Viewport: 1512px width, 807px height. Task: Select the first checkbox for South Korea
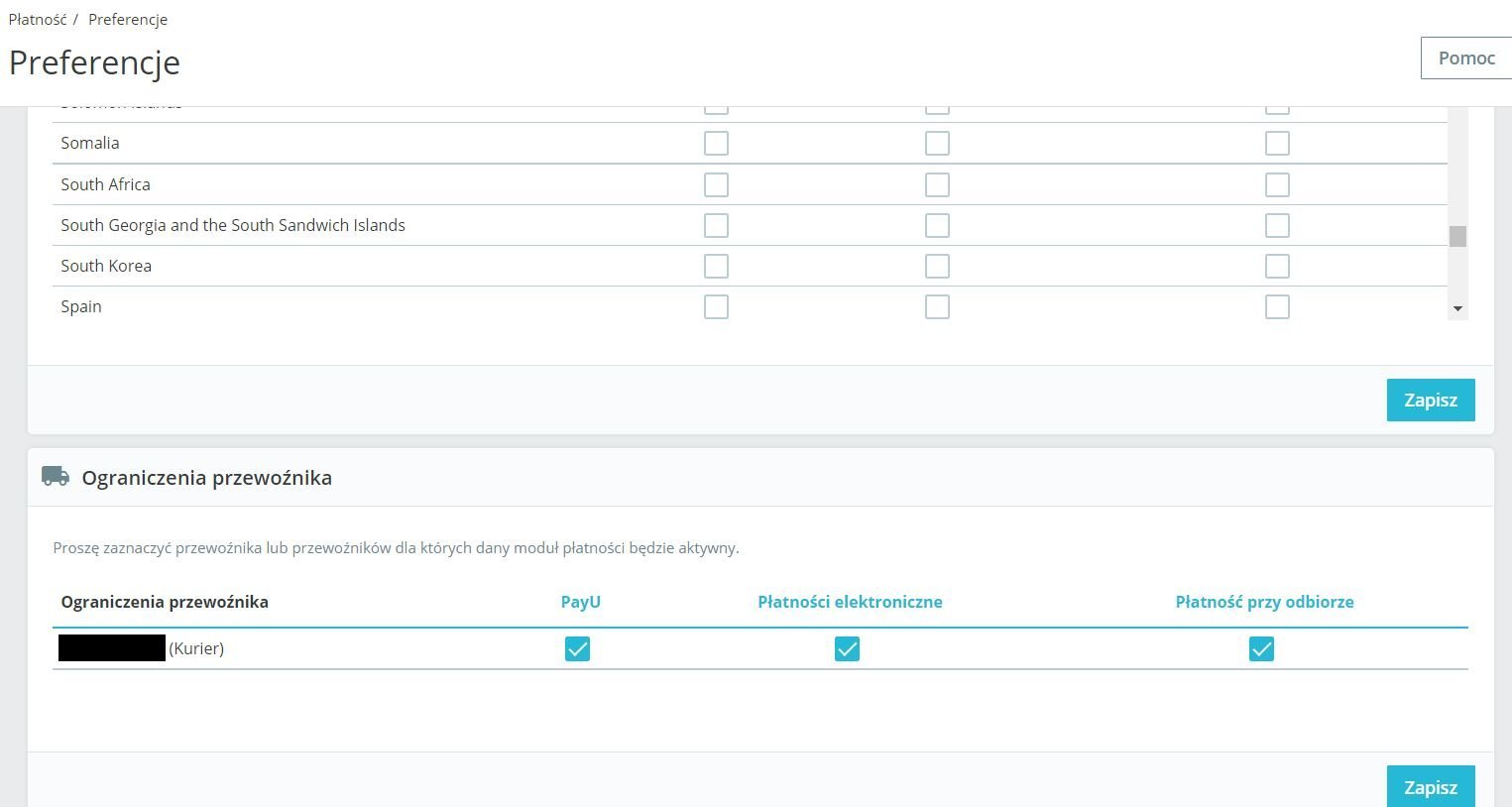716,267
